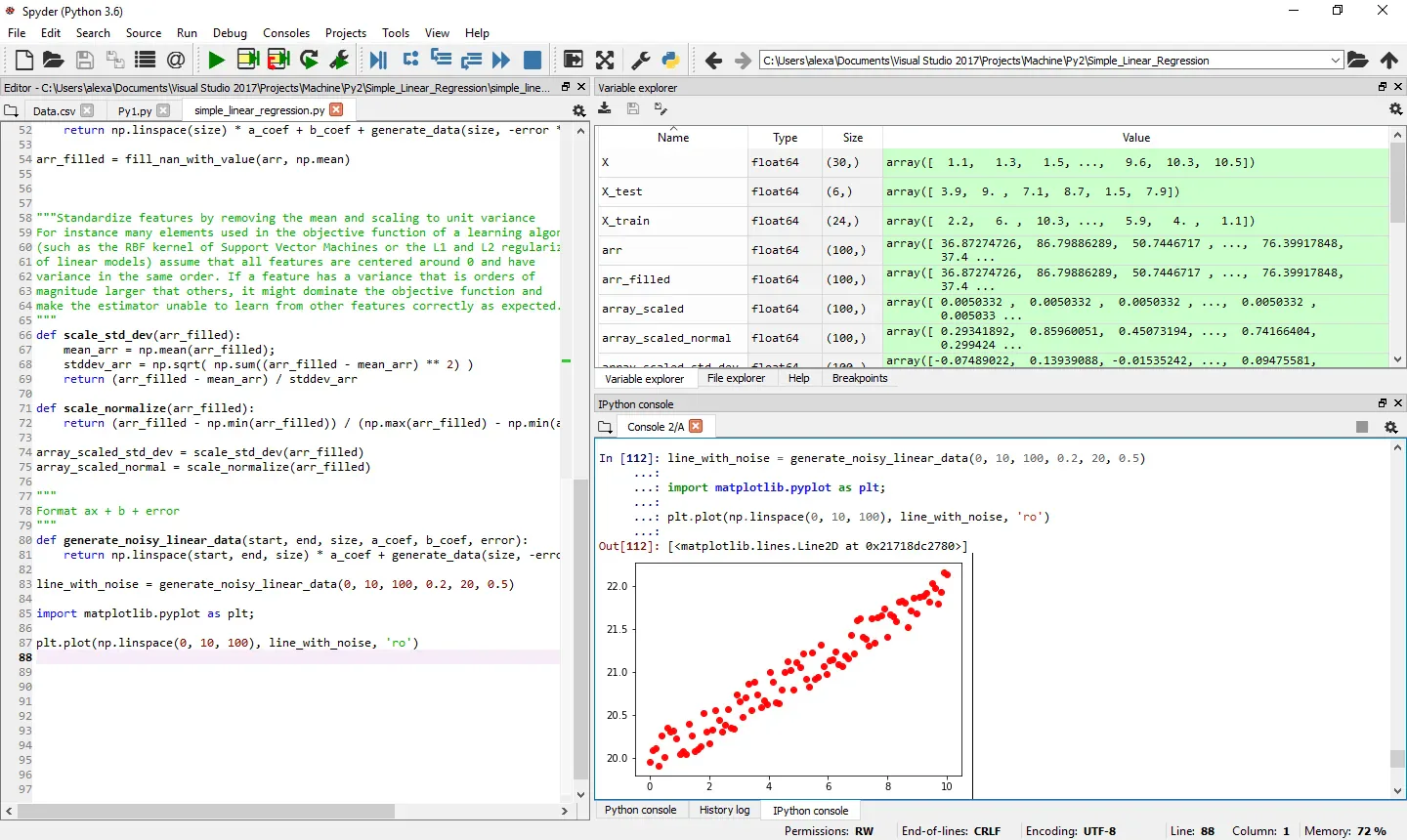
Task: Maximize the current pane
Action: [574, 61]
